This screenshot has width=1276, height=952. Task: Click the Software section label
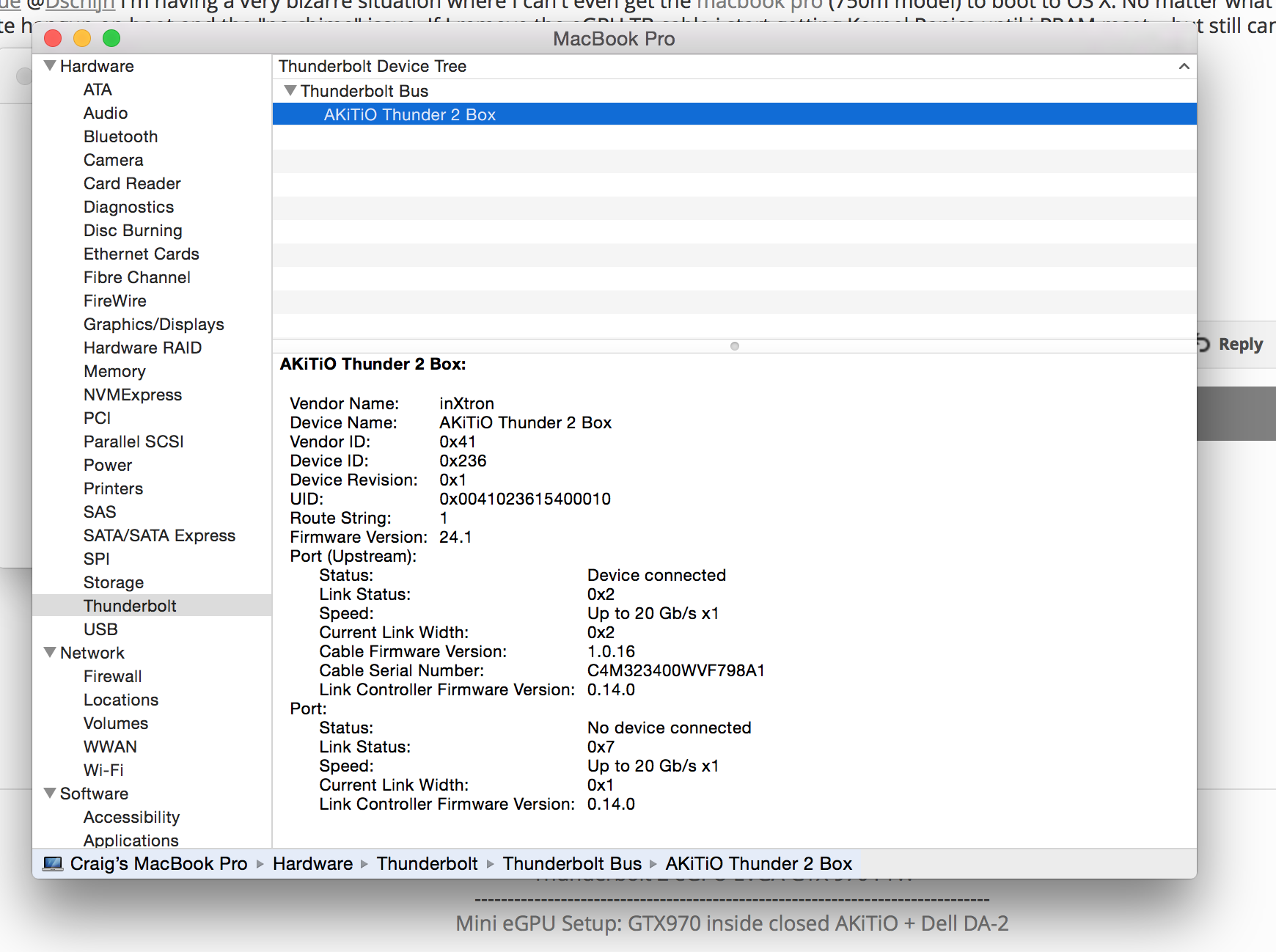coord(95,794)
